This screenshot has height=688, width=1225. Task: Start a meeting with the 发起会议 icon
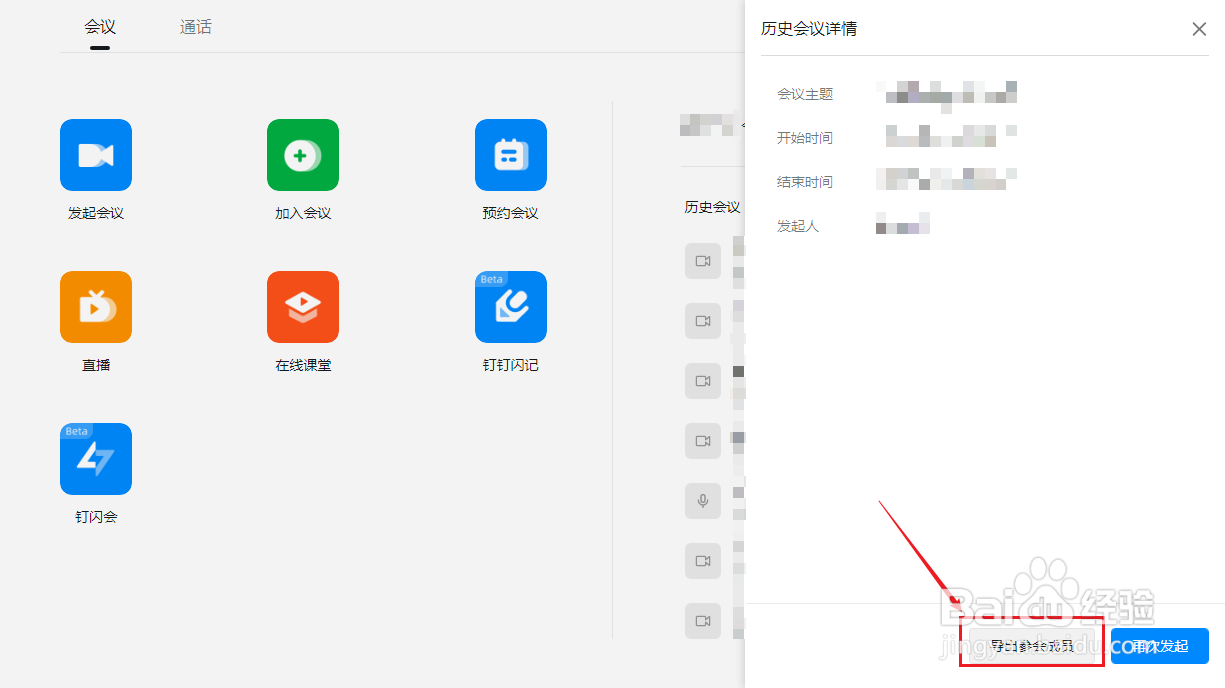[x=96, y=155]
